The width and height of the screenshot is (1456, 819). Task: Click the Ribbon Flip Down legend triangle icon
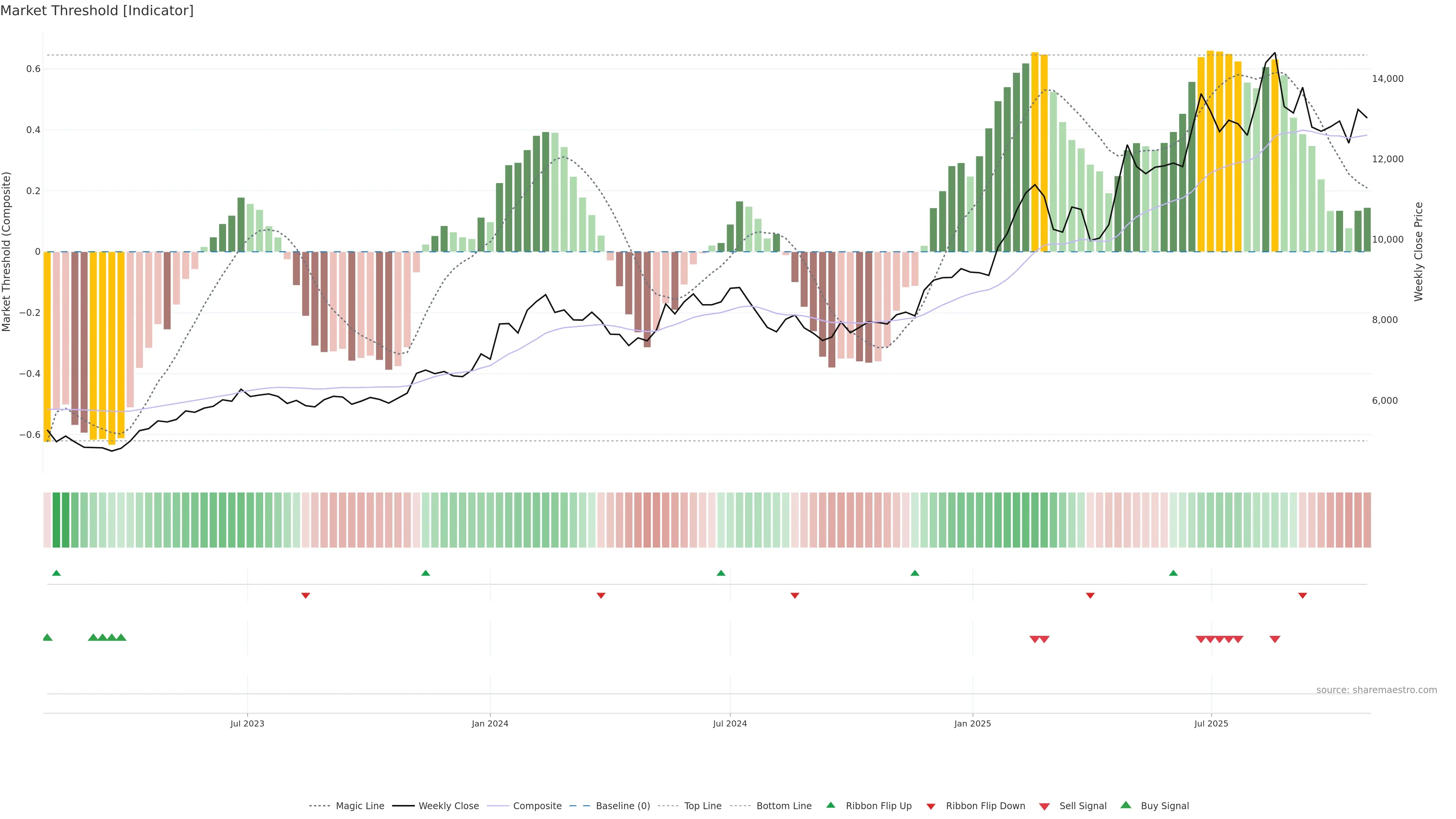[931, 806]
